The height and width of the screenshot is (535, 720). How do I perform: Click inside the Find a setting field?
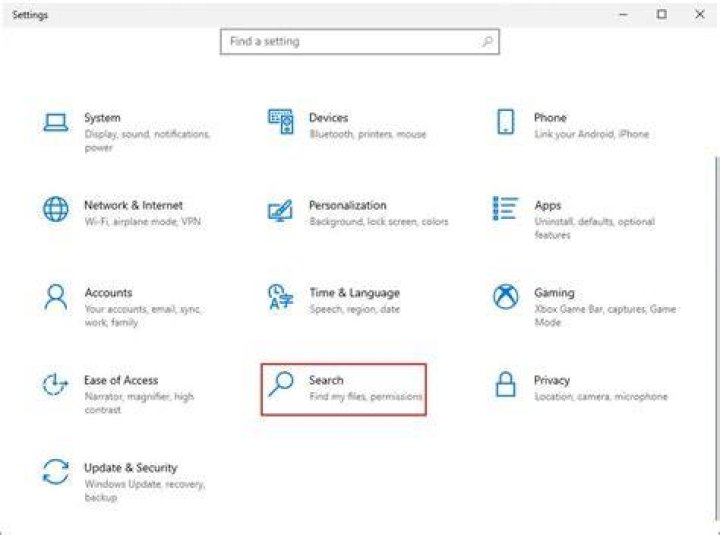(360, 42)
